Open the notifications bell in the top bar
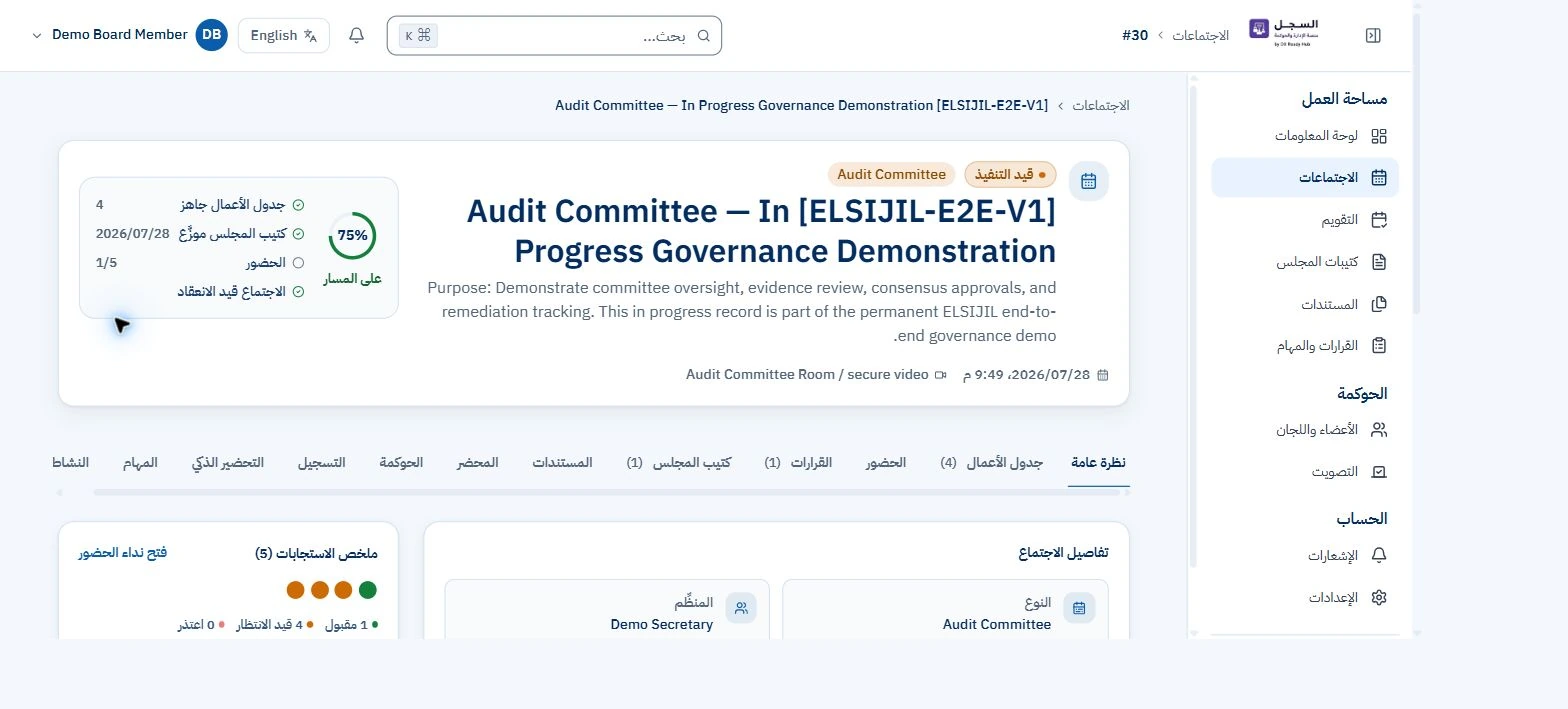 [357, 36]
